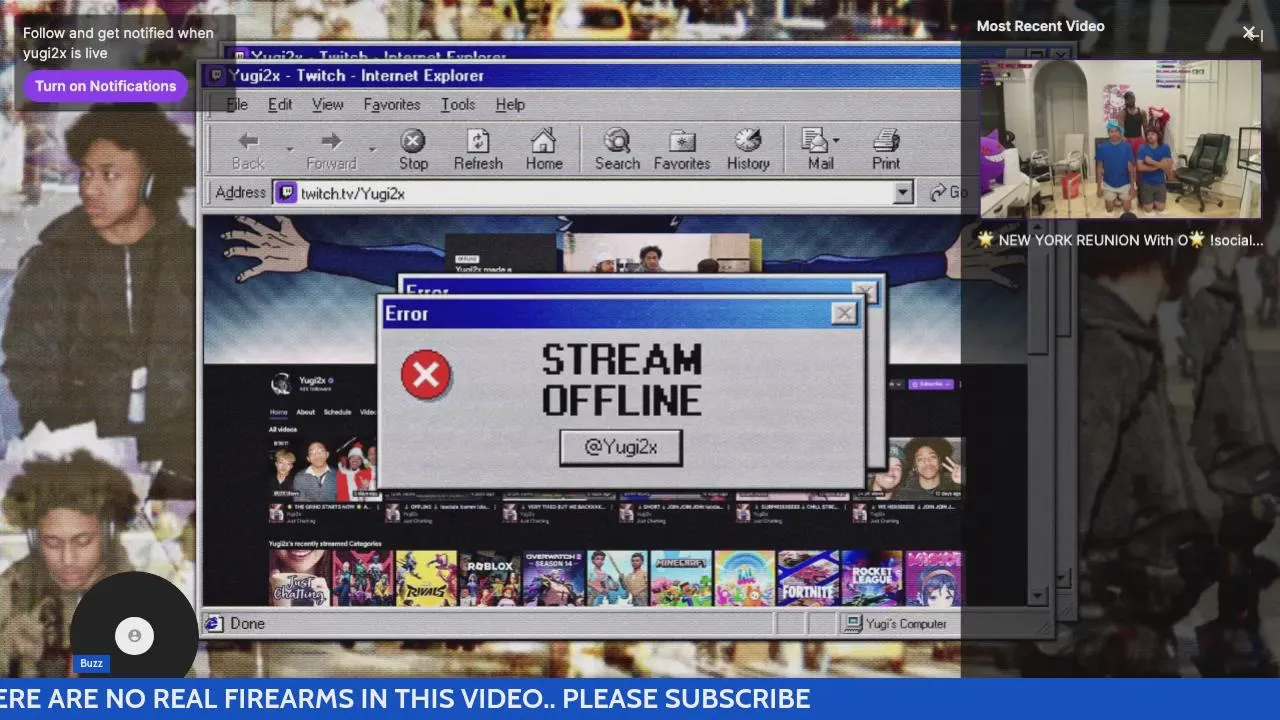Click the Buzz avatar circle icon

tap(134, 635)
